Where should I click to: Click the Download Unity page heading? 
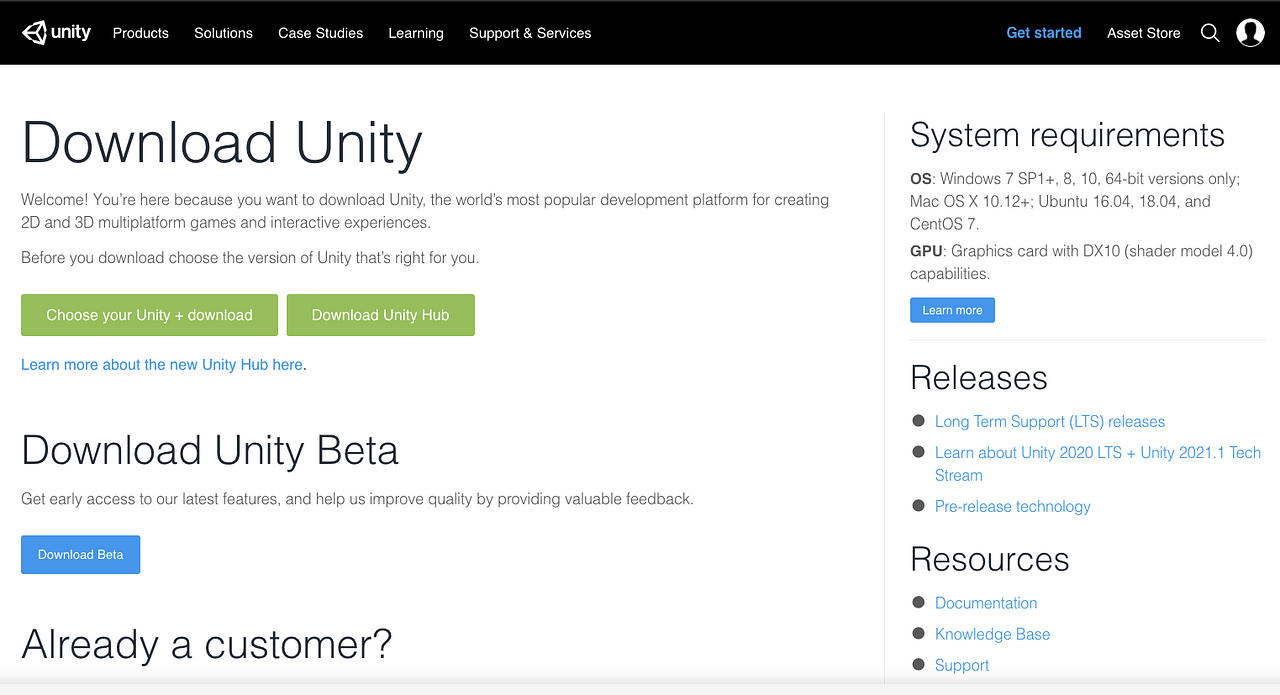pyautogui.click(x=222, y=143)
